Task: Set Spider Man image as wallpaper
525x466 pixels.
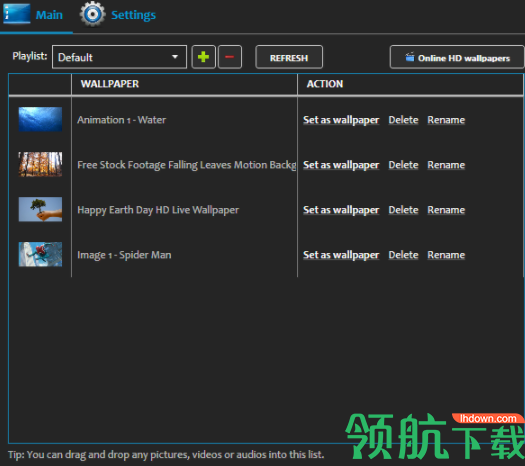Action: pos(341,255)
